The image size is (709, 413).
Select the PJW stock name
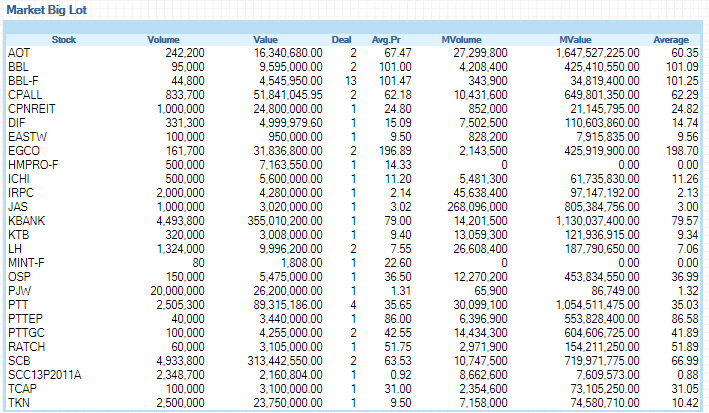[x=19, y=291]
